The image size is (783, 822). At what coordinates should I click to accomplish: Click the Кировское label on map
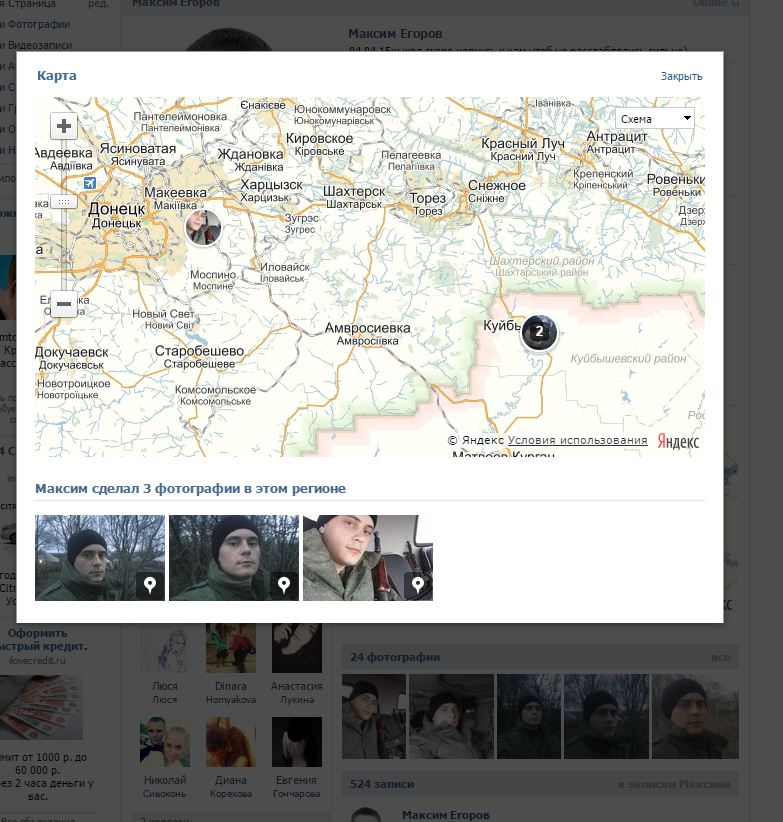[319, 138]
